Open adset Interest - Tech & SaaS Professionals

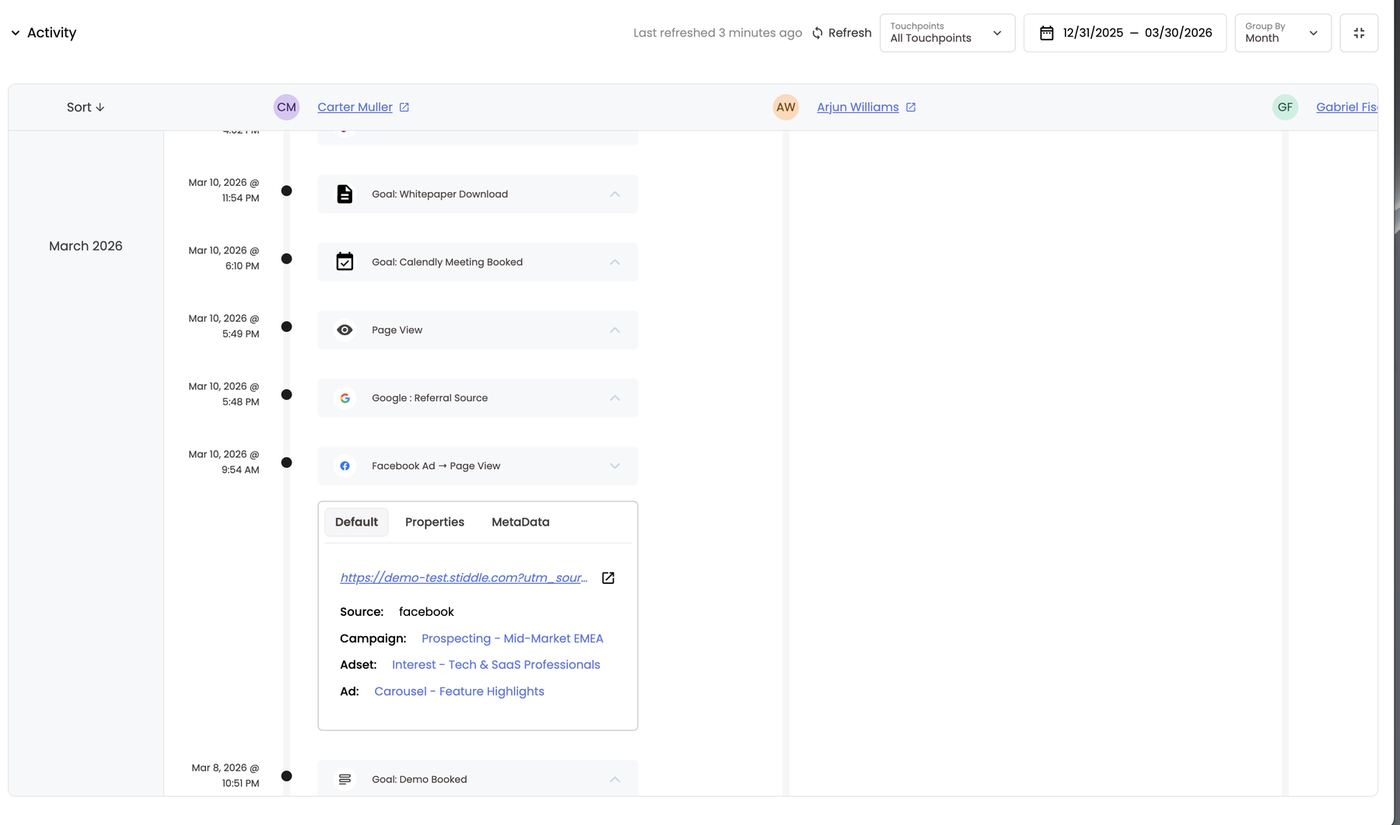(x=496, y=665)
